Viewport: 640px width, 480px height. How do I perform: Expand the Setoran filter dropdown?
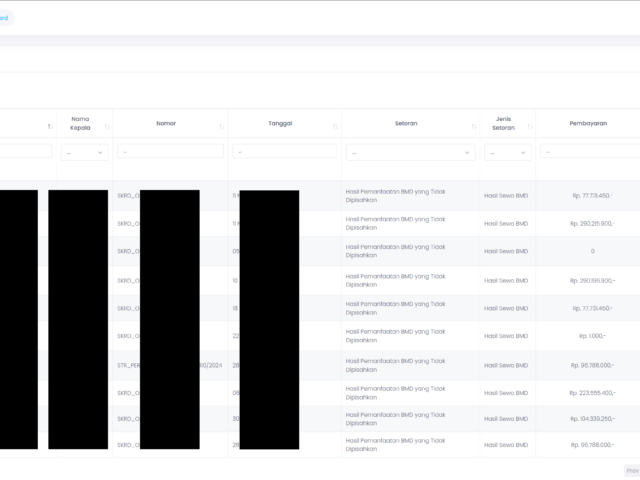tap(410, 152)
